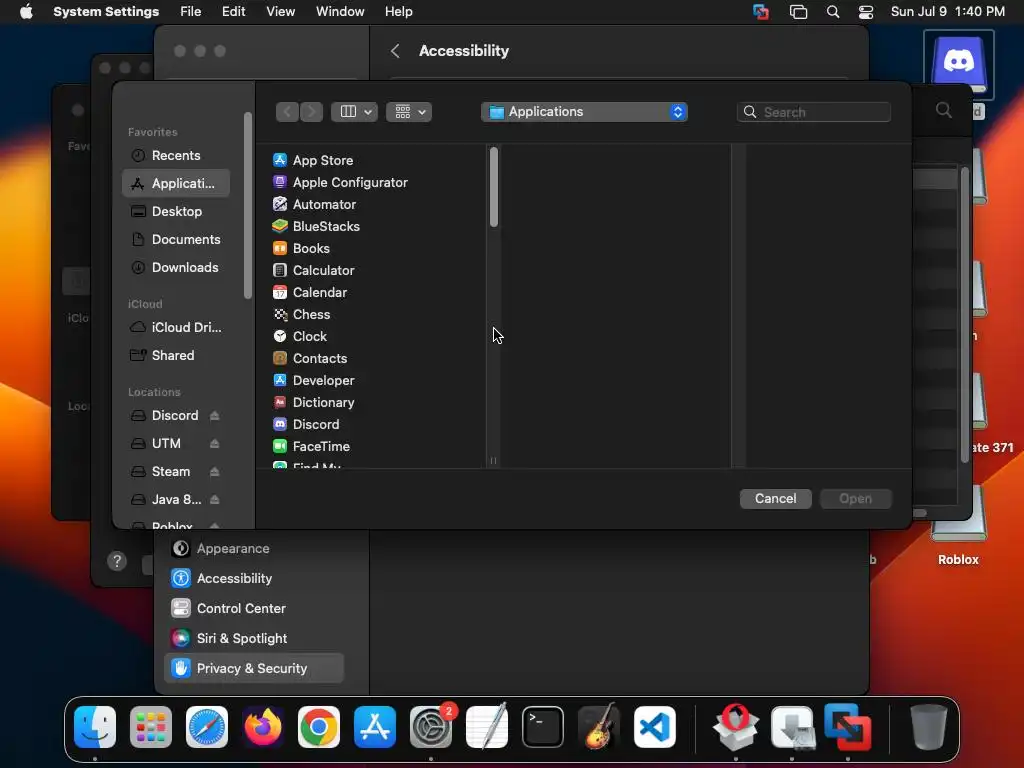The image size is (1024, 768).
Task: Open the View menu
Action: [x=280, y=12]
